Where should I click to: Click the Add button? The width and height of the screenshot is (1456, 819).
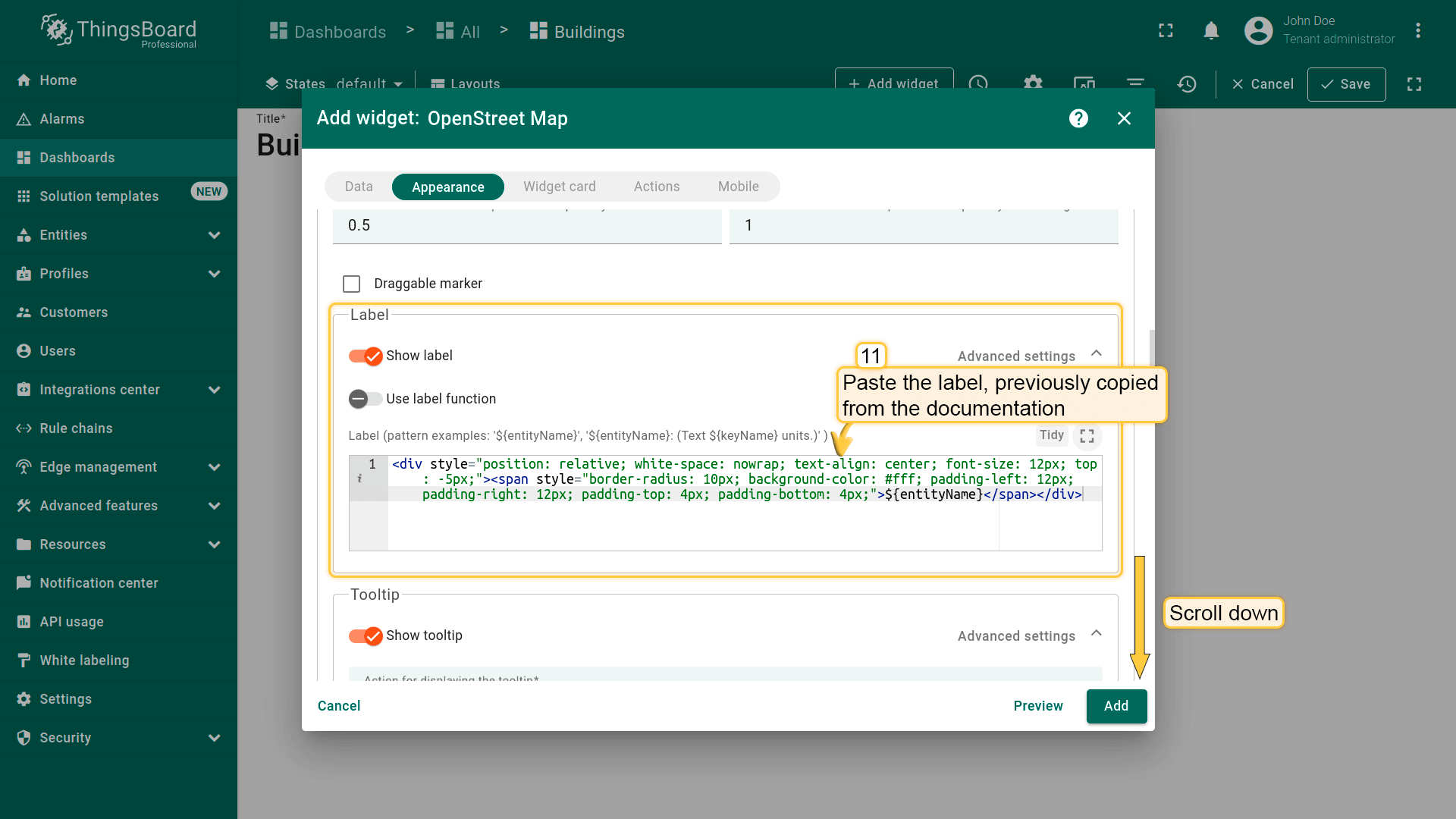pyautogui.click(x=1116, y=706)
